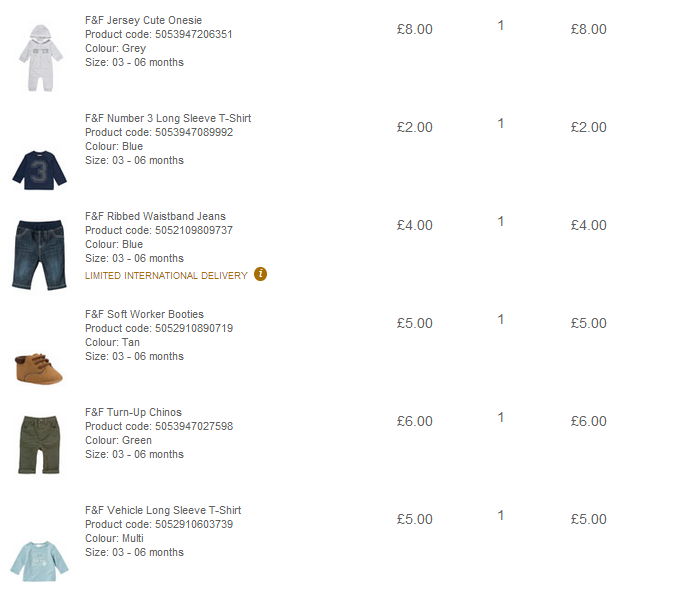Open the grey hooded onesie thumbnail
Viewport: 679px width, 593px height.
coord(41,58)
